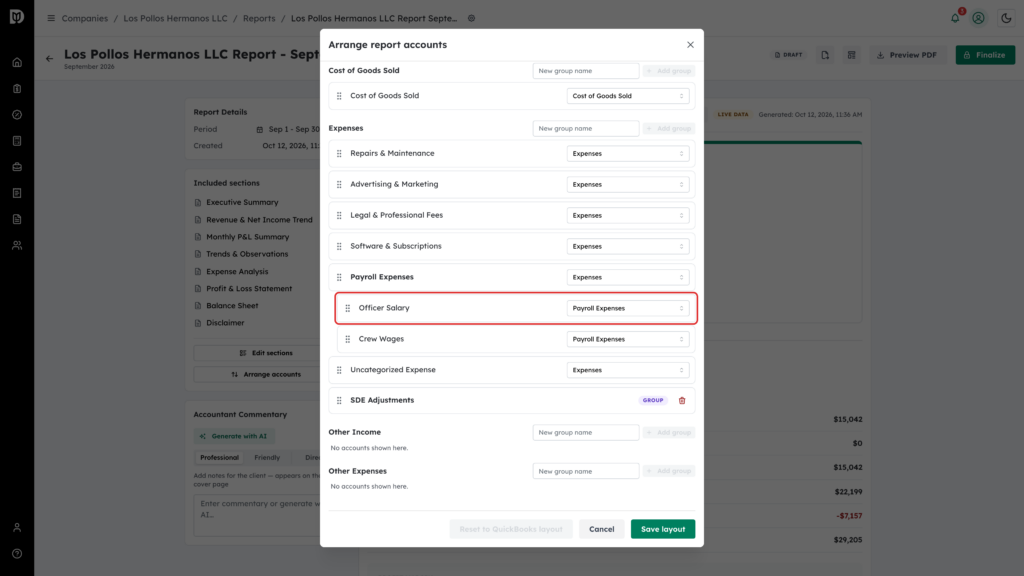The height and width of the screenshot is (576, 1024).
Task: Toggle dark mode moon icon
Action: [1006, 18]
